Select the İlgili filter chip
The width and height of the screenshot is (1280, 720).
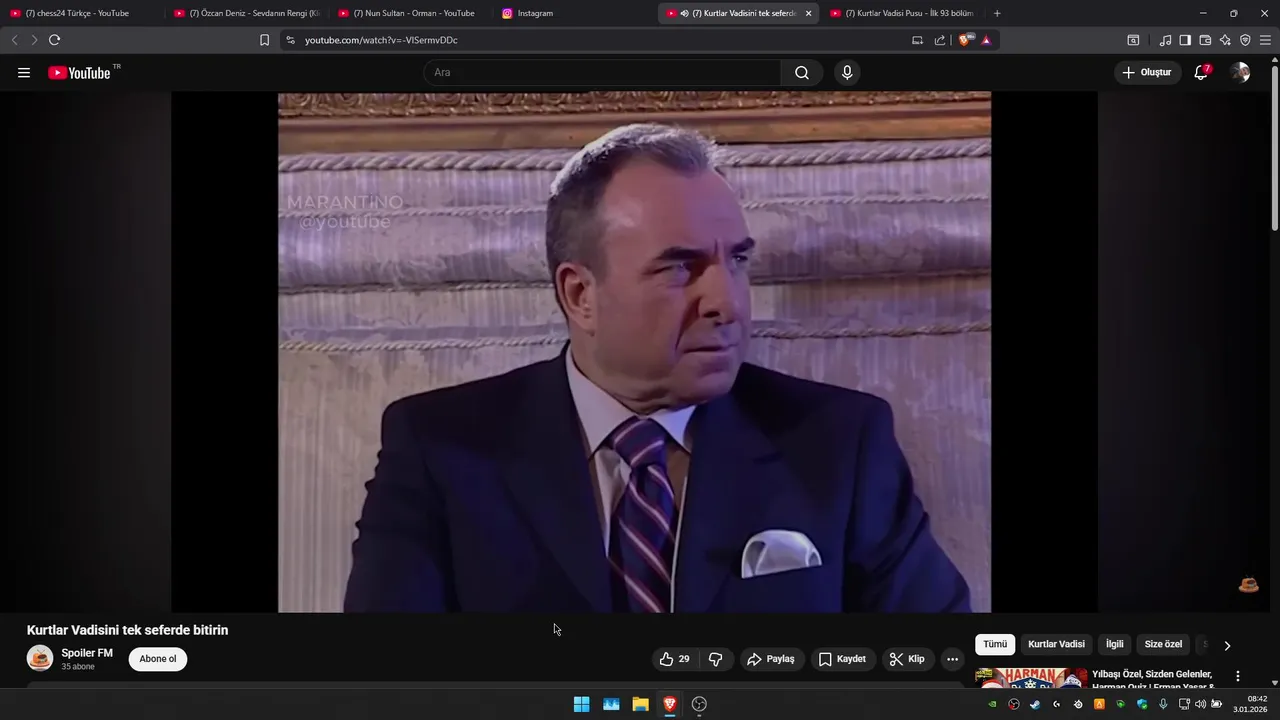tap(1115, 645)
